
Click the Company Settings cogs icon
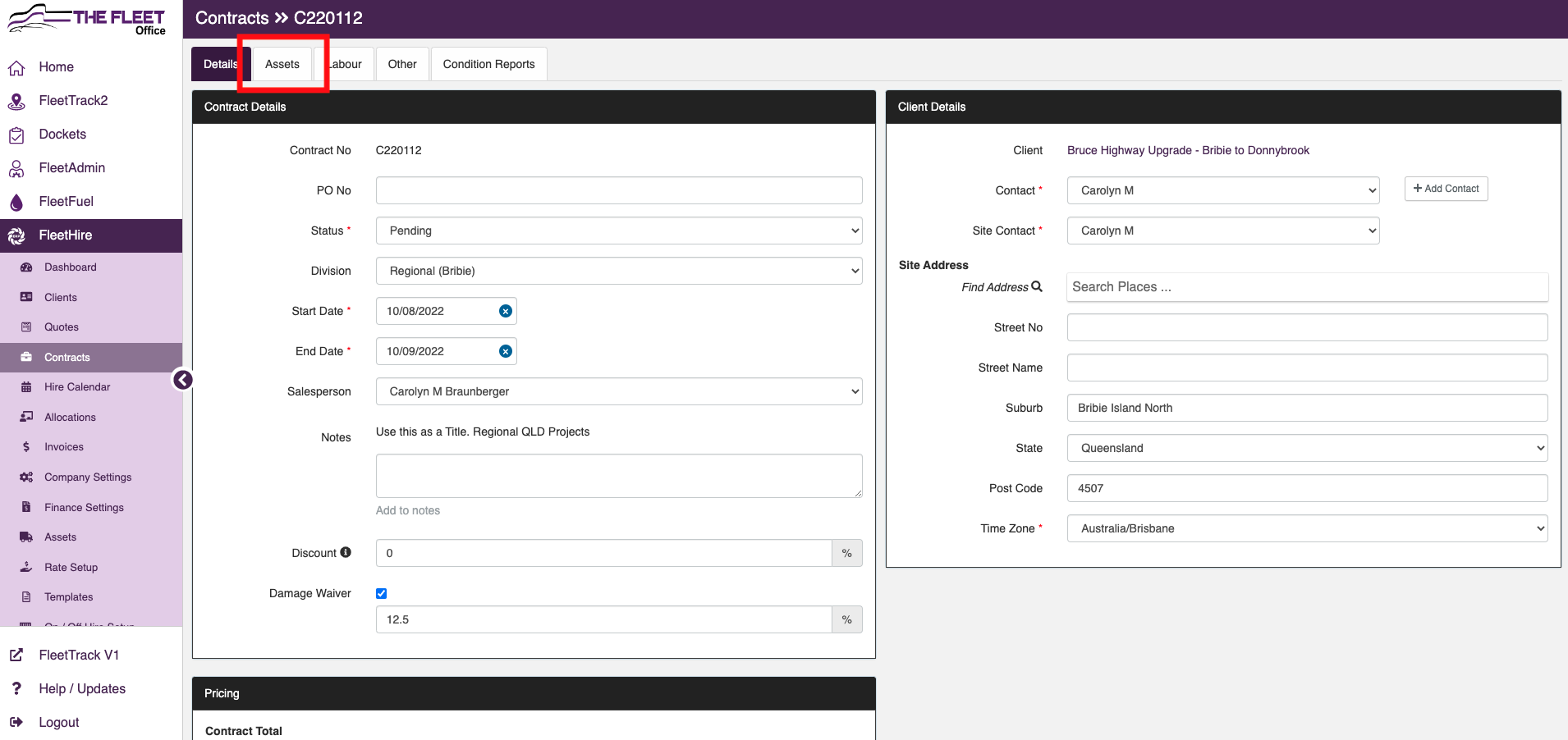(26, 477)
